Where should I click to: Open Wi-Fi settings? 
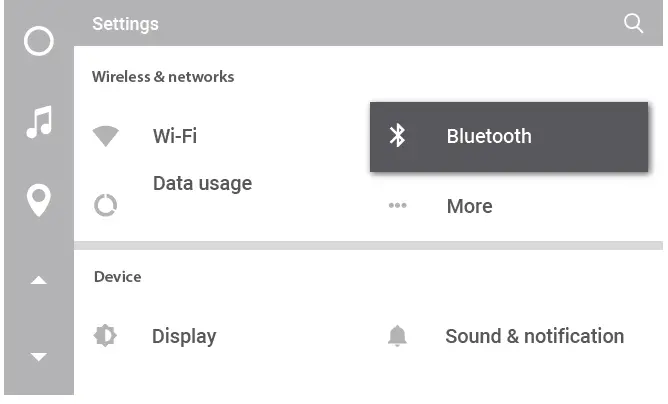point(175,136)
